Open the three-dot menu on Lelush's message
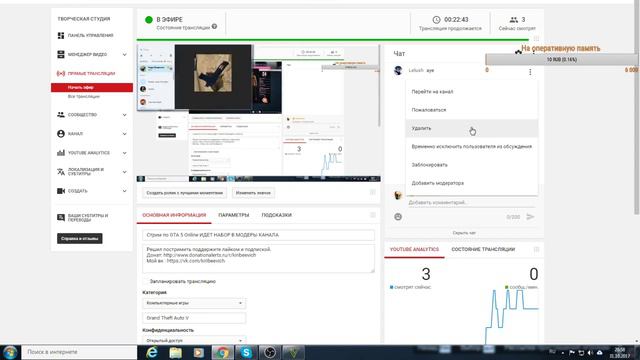The width and height of the screenshot is (640, 360). coord(530,72)
